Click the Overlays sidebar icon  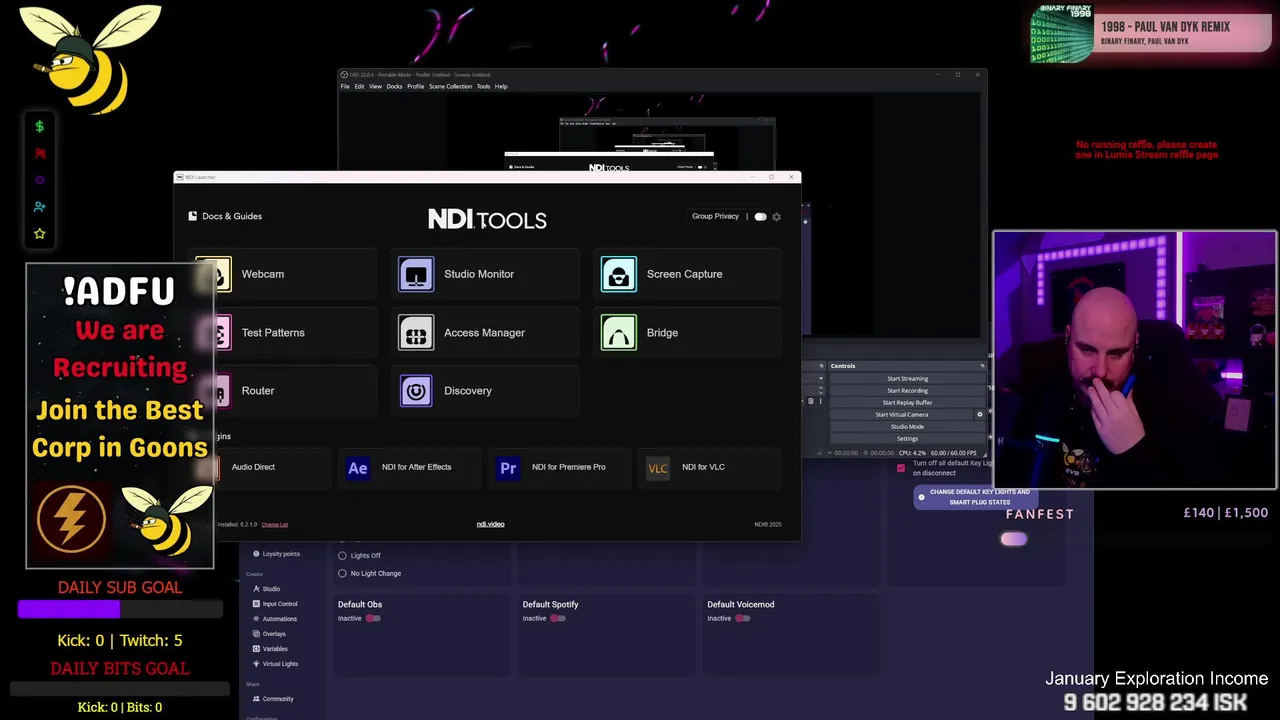pos(256,634)
